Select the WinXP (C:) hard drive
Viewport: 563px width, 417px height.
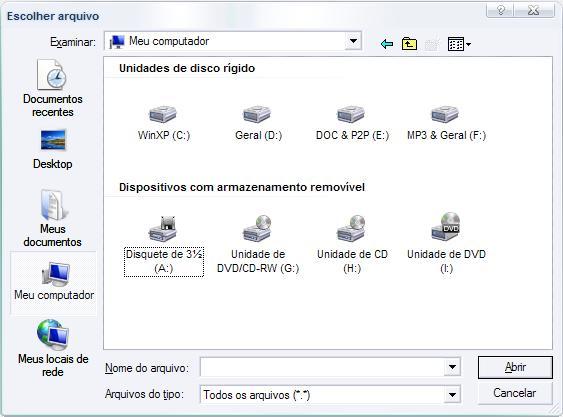(x=163, y=123)
